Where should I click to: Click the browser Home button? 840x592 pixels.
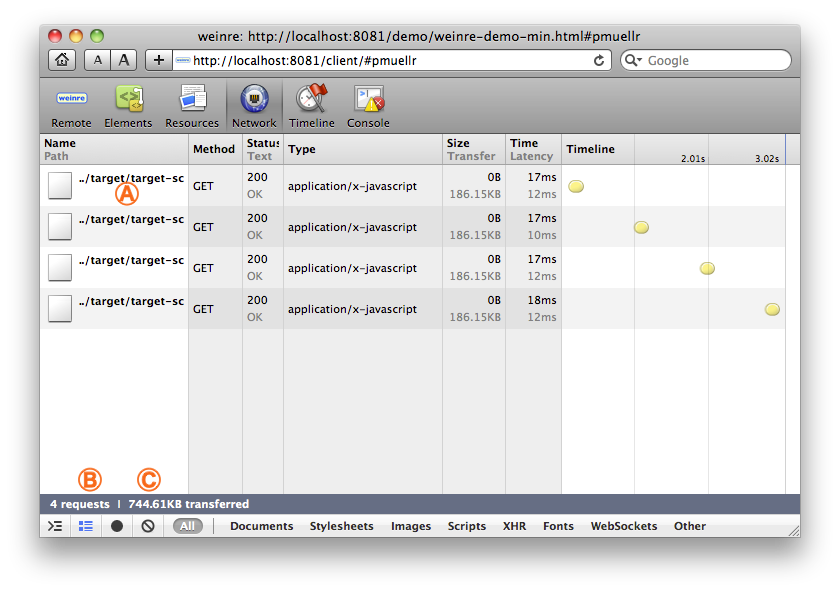pyautogui.click(x=62, y=61)
